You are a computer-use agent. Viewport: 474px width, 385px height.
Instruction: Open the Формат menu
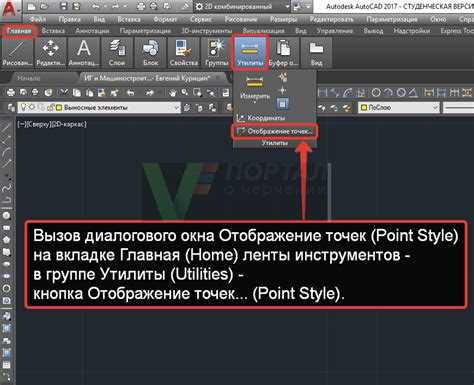[165, 19]
